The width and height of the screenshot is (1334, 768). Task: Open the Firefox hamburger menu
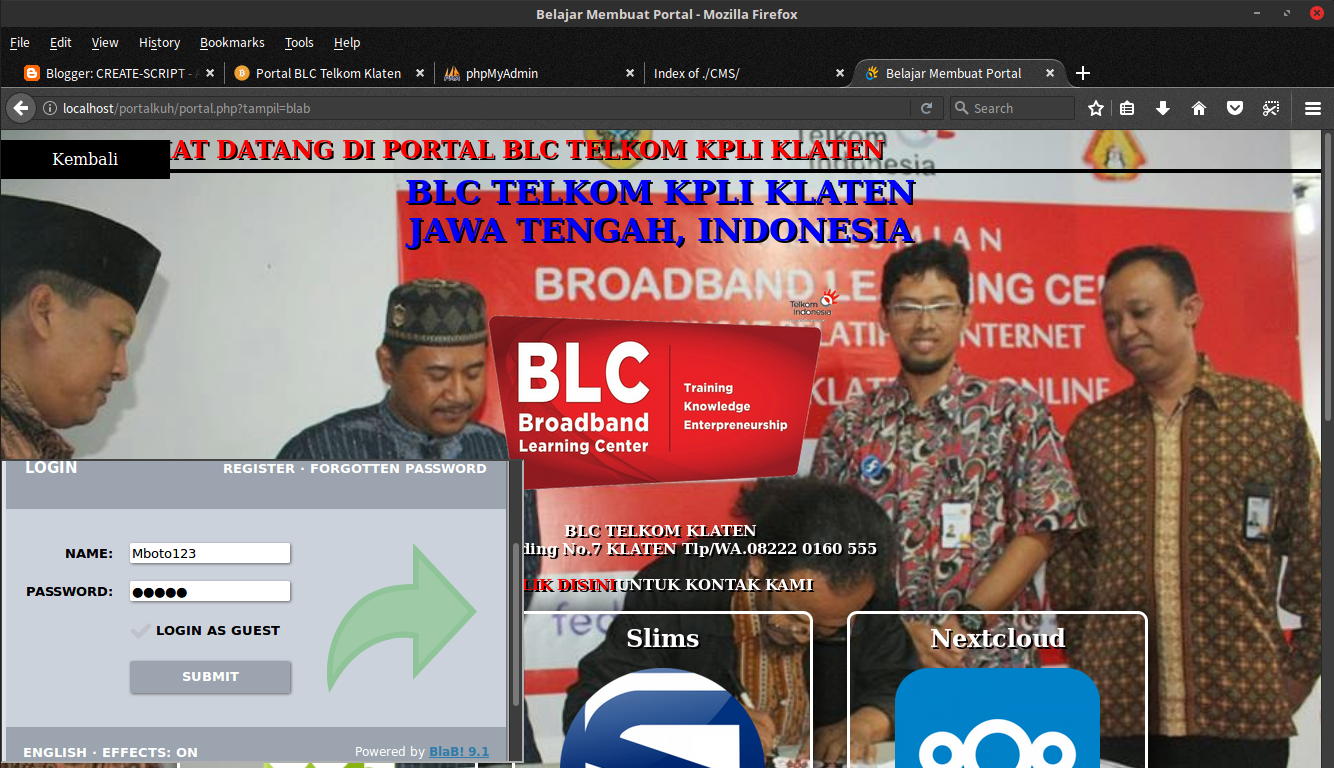click(x=1313, y=108)
